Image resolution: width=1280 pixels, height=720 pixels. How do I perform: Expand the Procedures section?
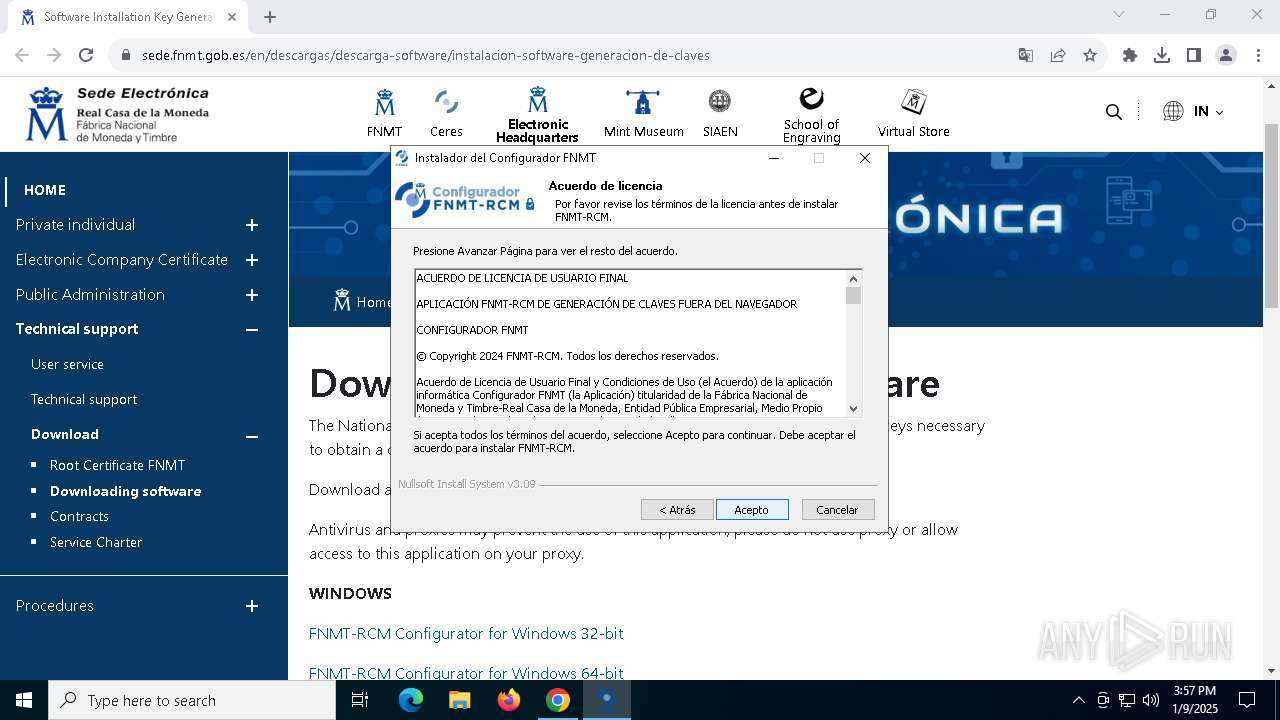click(x=252, y=606)
